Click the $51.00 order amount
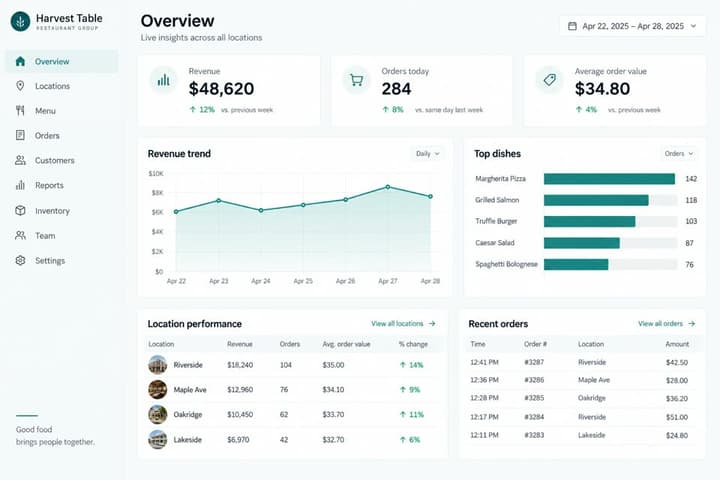Image resolution: width=720 pixels, height=480 pixels. [x=677, y=417]
